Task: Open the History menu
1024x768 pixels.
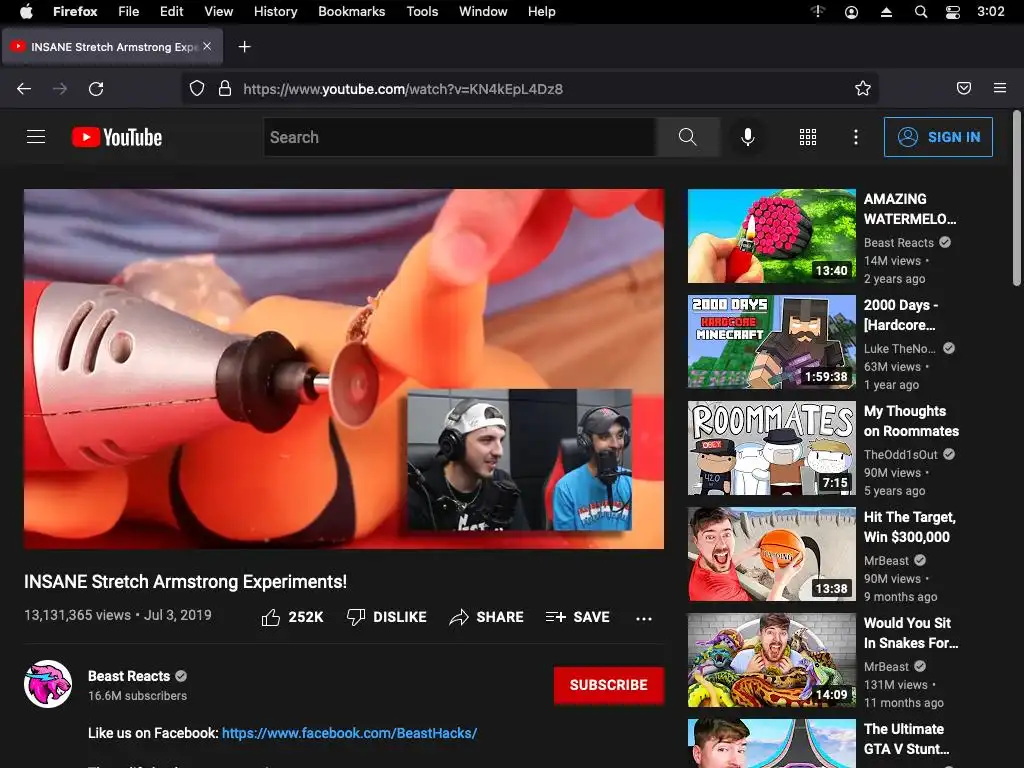Action: (x=275, y=12)
